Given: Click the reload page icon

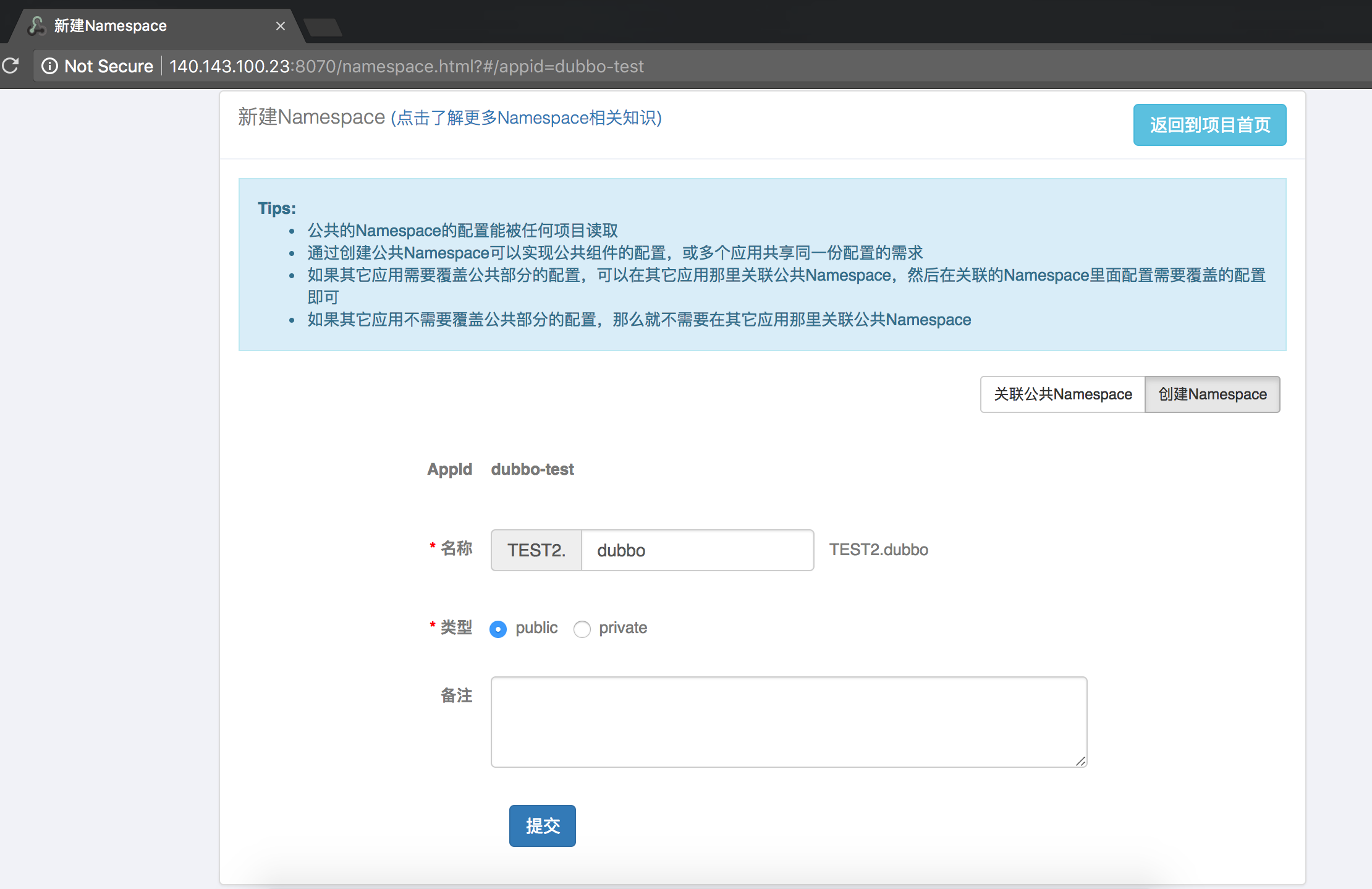Looking at the screenshot, I should [11, 66].
